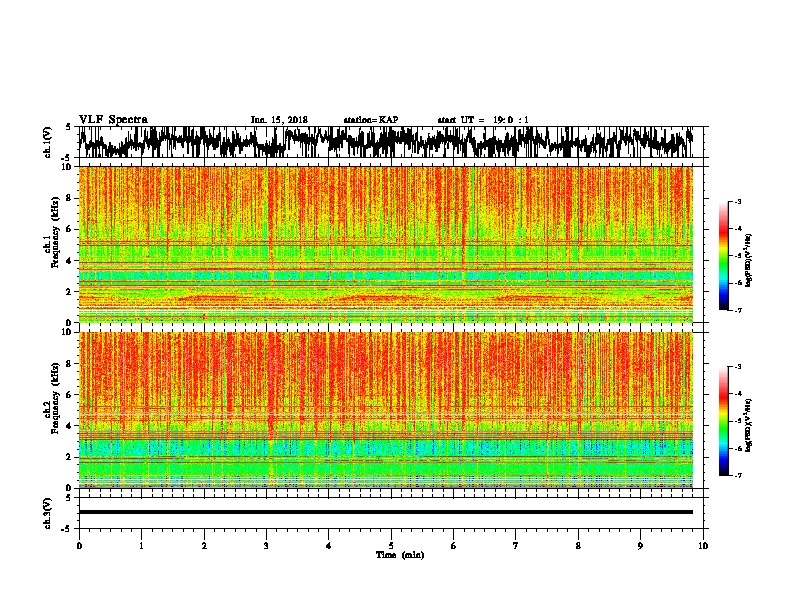Click the "2" kHz tick on ch.2 axis
This screenshot has width=792, height=612.
point(70,457)
